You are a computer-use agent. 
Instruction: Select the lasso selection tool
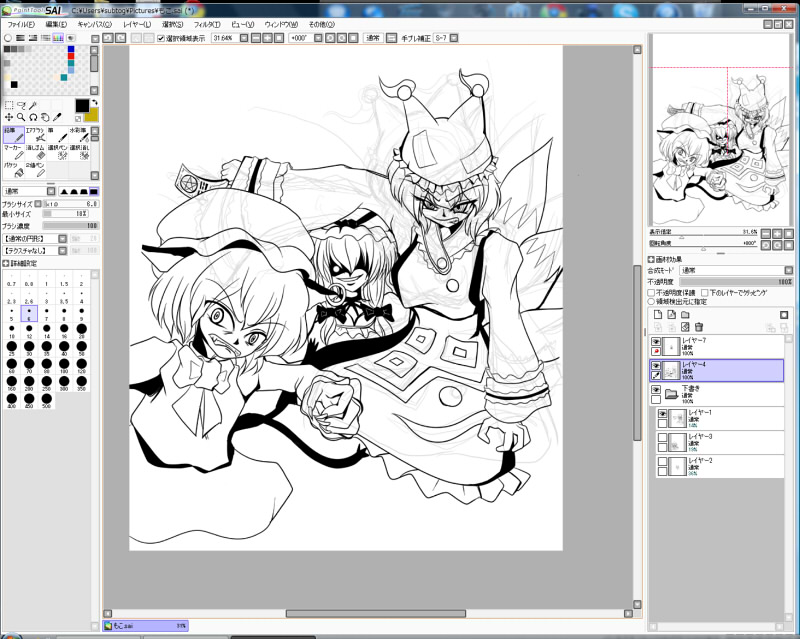click(21, 105)
